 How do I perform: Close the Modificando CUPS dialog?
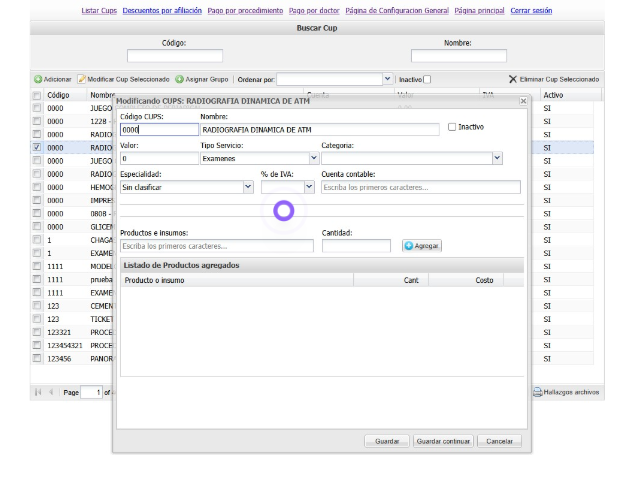tap(523, 101)
